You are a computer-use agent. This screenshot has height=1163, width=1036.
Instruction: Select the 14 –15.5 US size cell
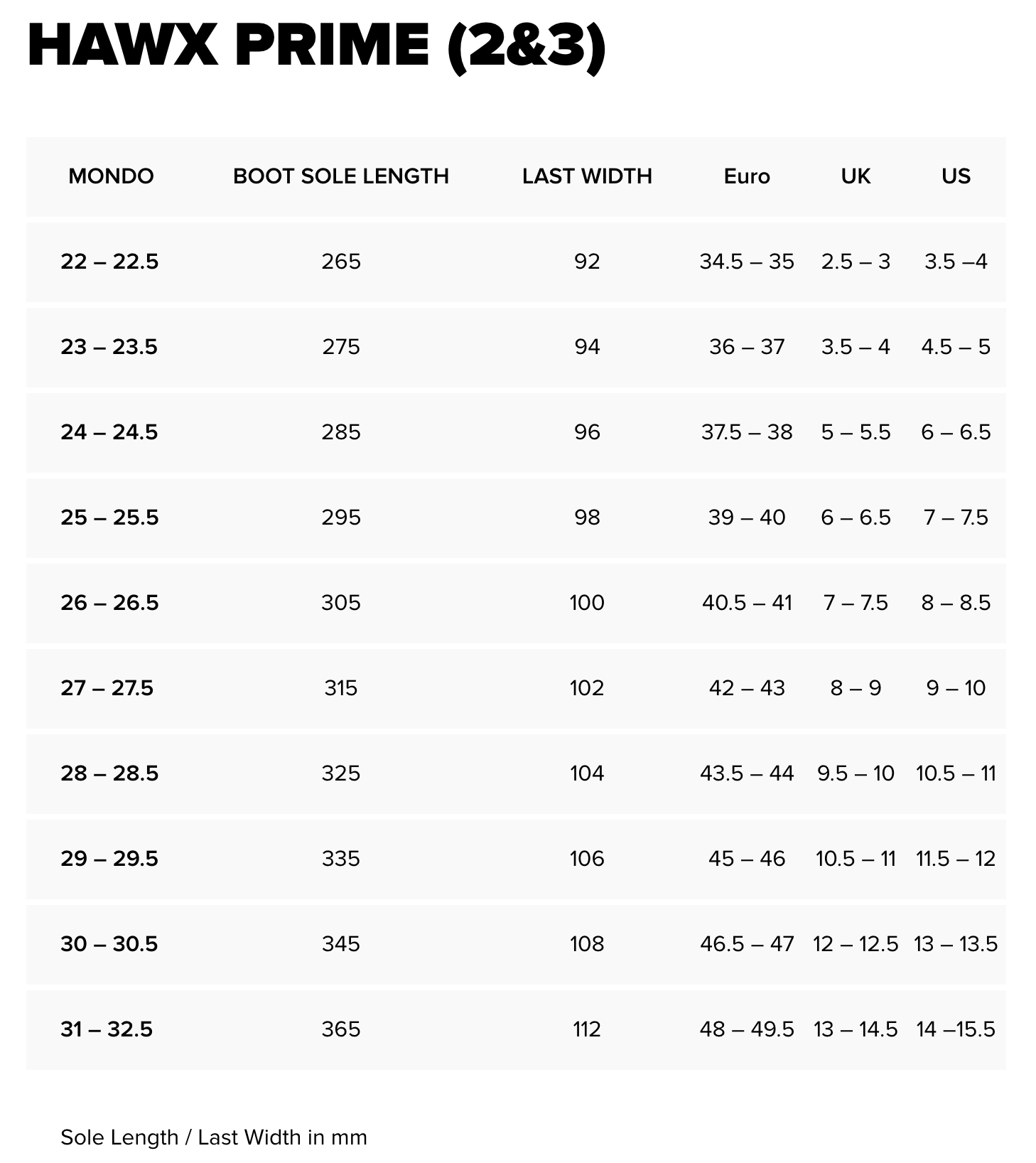(956, 1029)
